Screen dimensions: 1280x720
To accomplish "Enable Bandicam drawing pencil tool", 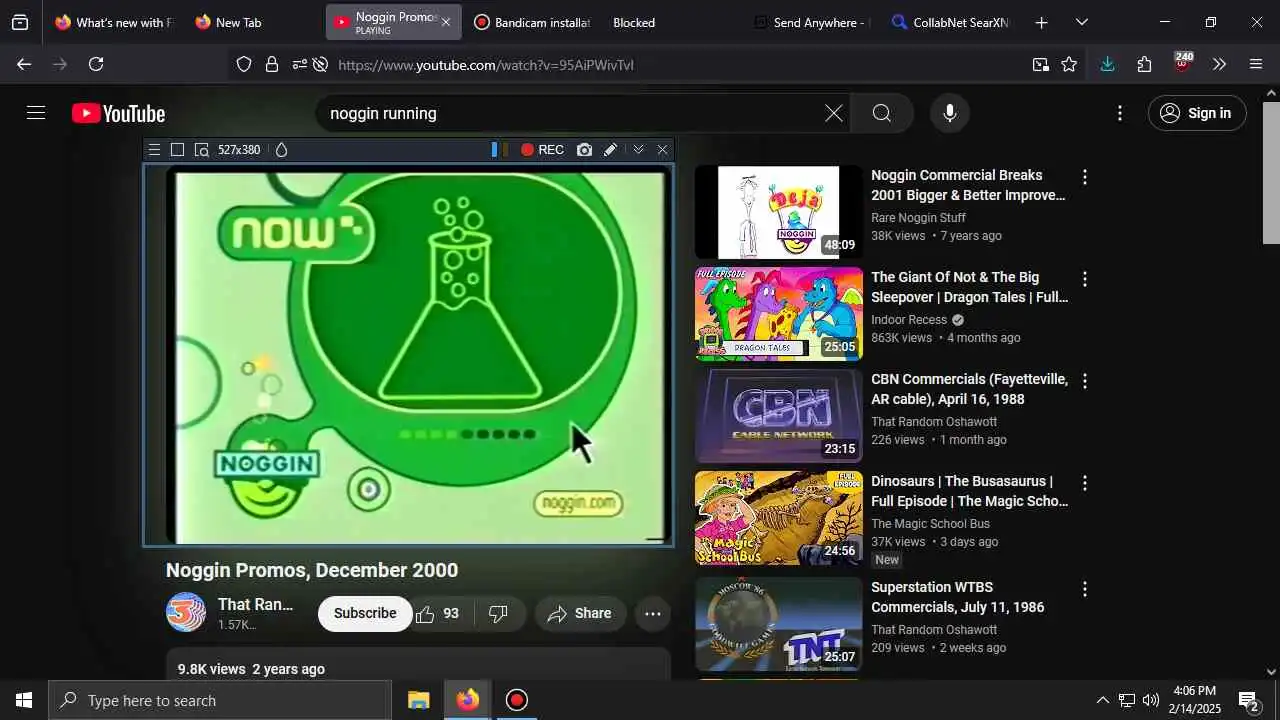I will click(x=610, y=150).
